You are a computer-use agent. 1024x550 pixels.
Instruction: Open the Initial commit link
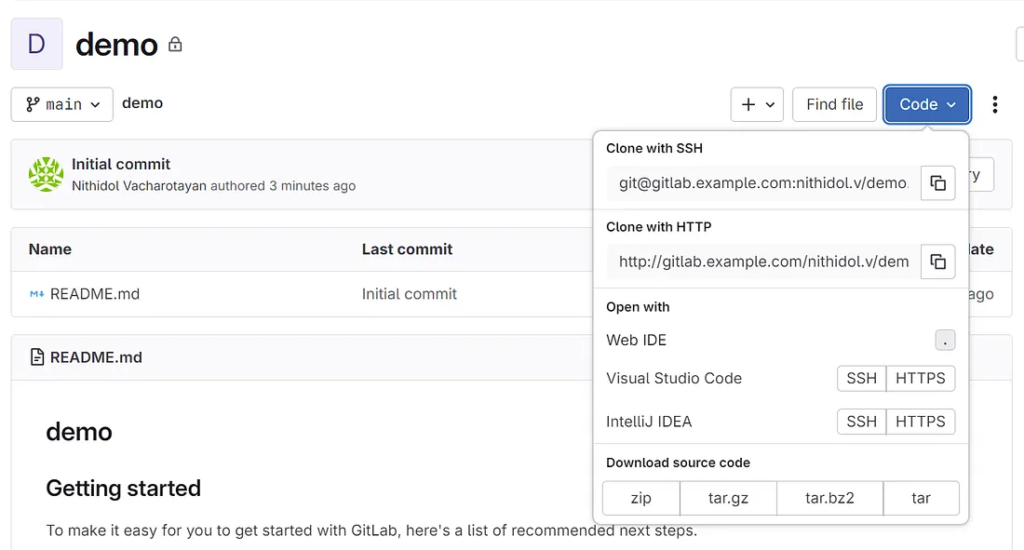point(121,164)
